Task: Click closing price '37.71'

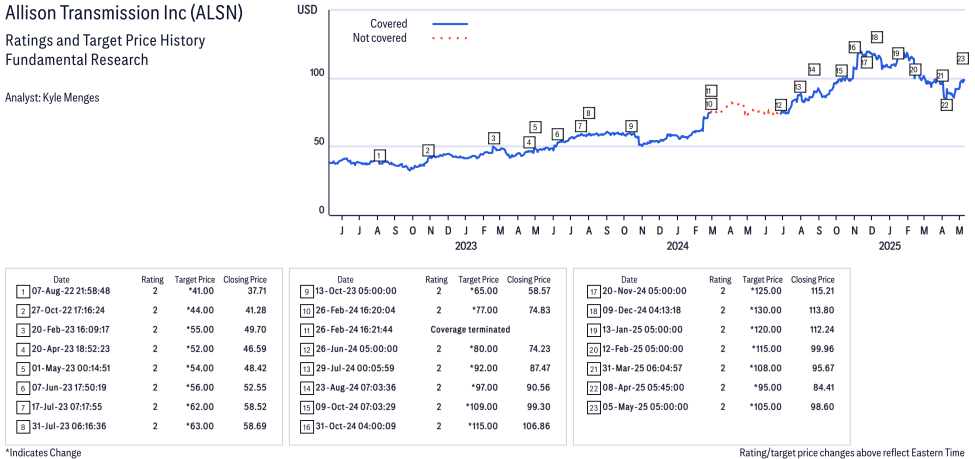Action: click(256, 290)
